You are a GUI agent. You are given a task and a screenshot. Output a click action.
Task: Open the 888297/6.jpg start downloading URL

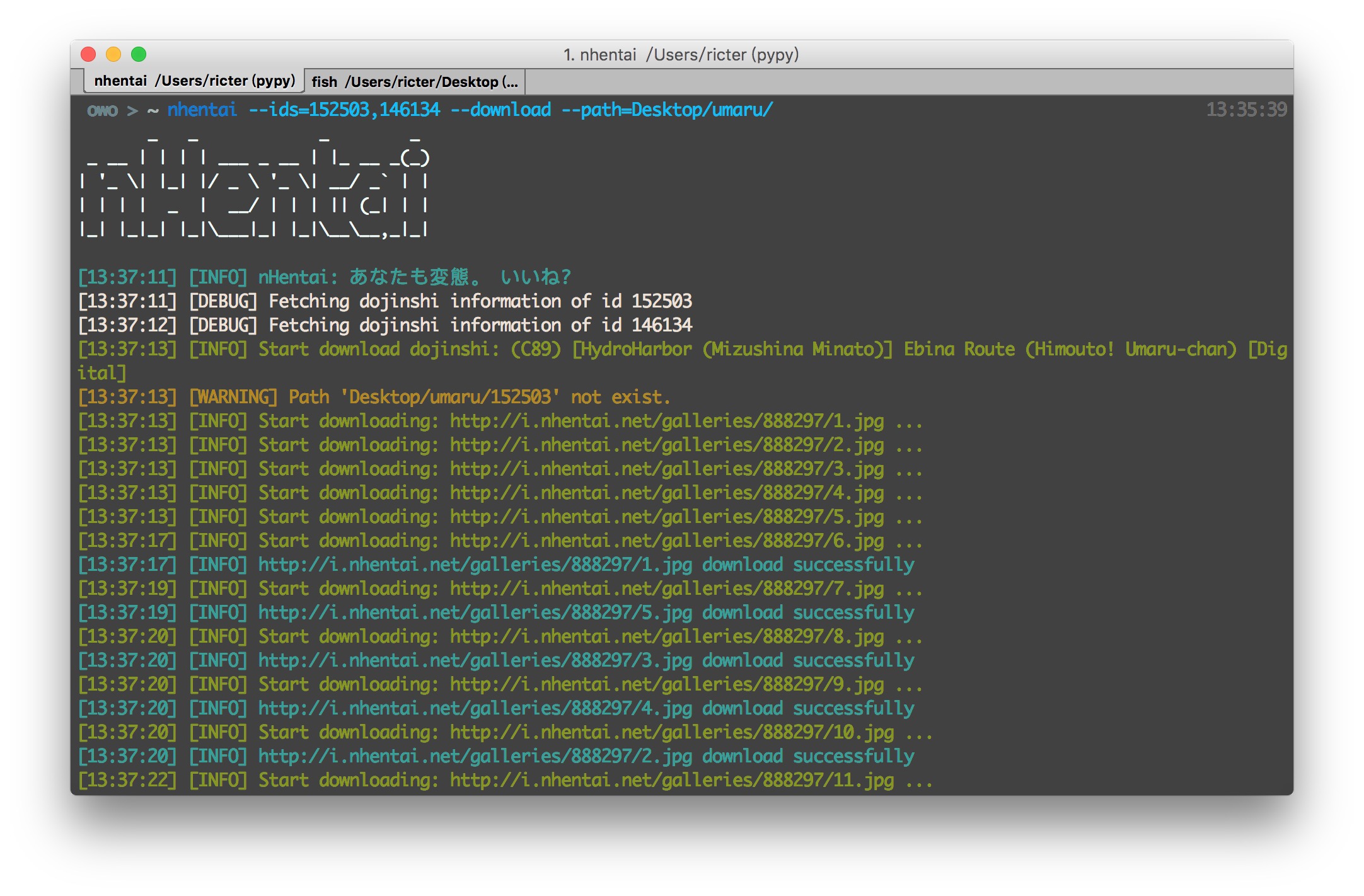click(x=666, y=541)
